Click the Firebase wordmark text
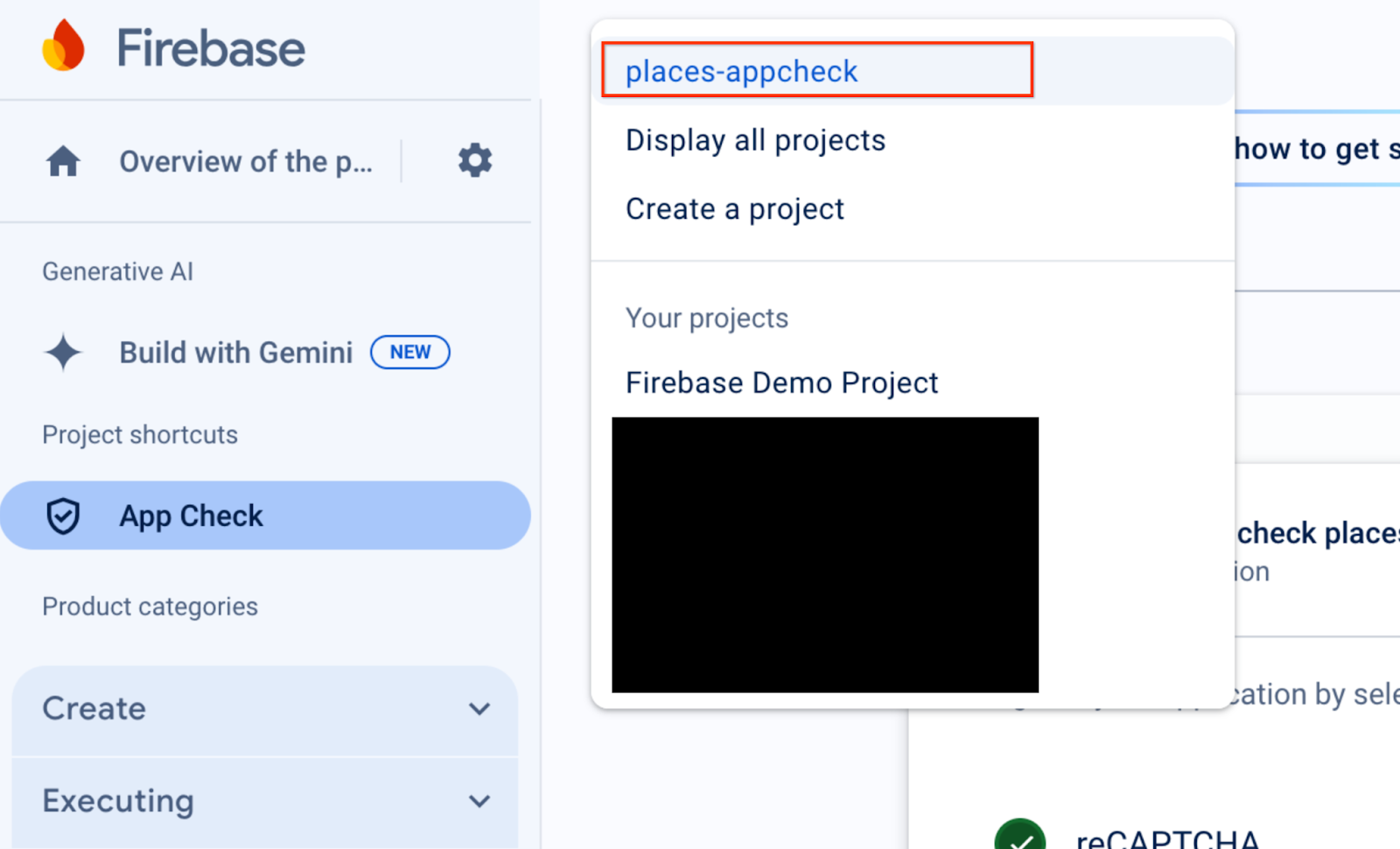The image size is (1400, 849). tap(211, 48)
